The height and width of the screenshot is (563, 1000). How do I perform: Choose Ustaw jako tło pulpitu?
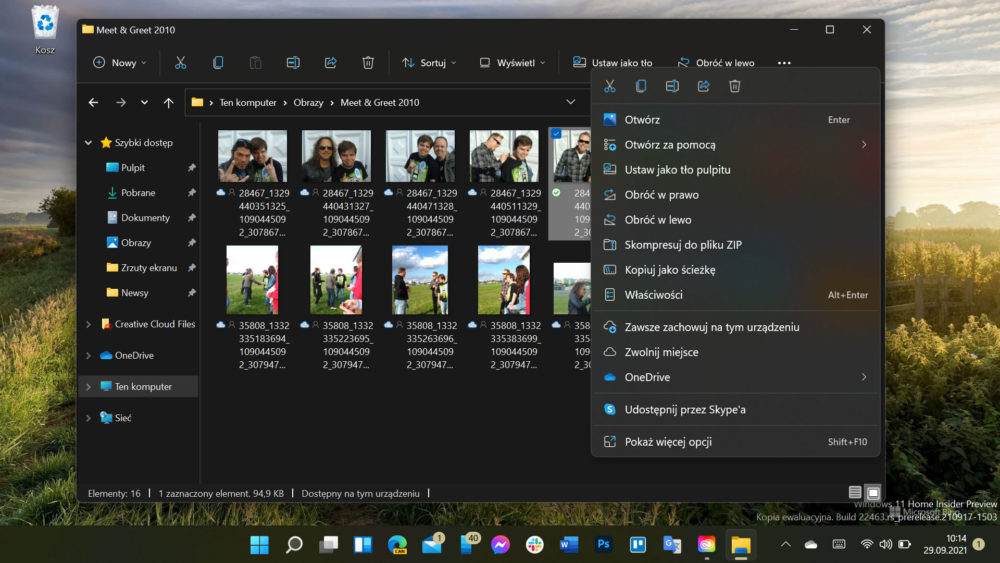tap(736, 170)
